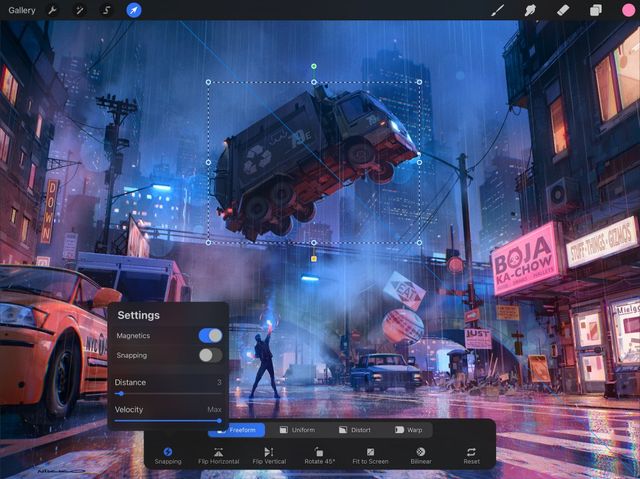Click the right-middle transform edge handle
This screenshot has width=640, height=479.
[x=419, y=162]
